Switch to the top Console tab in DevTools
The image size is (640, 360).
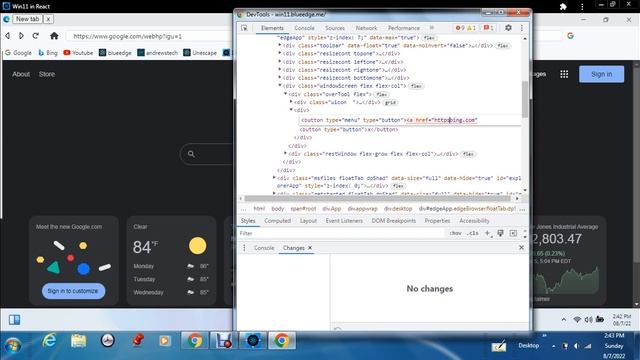304,28
